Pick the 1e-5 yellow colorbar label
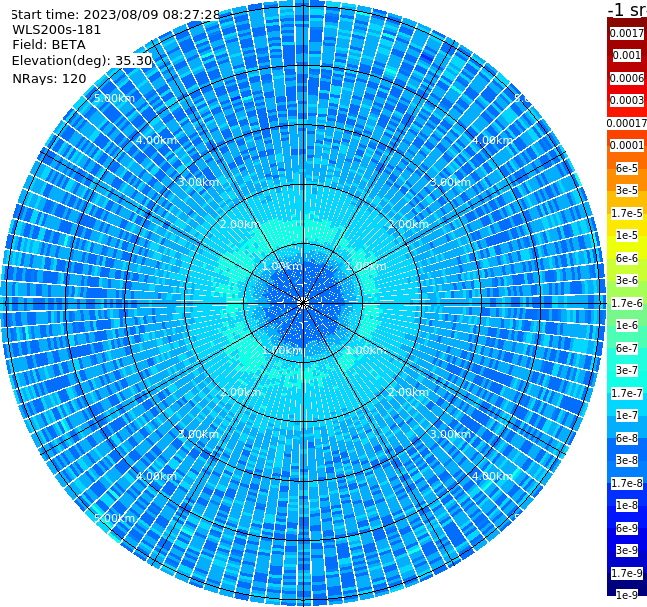 pyautogui.click(x=627, y=235)
